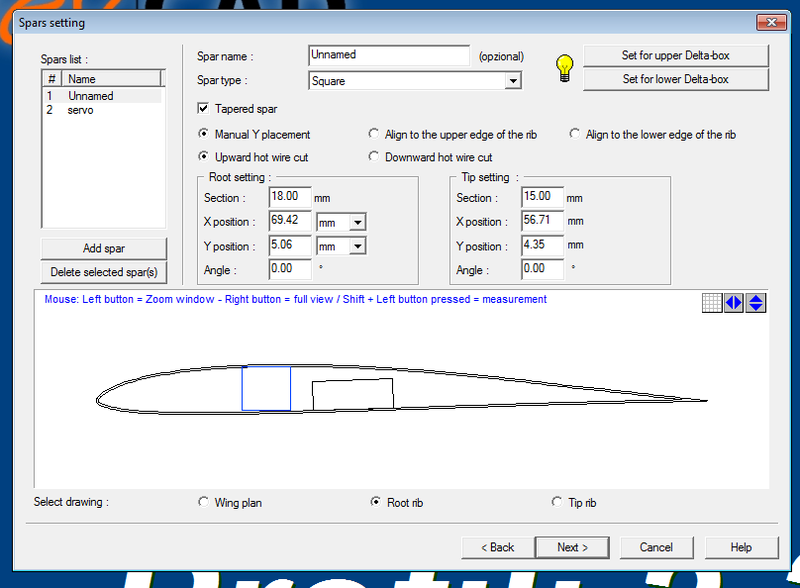Click the Next button
This screenshot has width=800, height=588.
[573, 547]
